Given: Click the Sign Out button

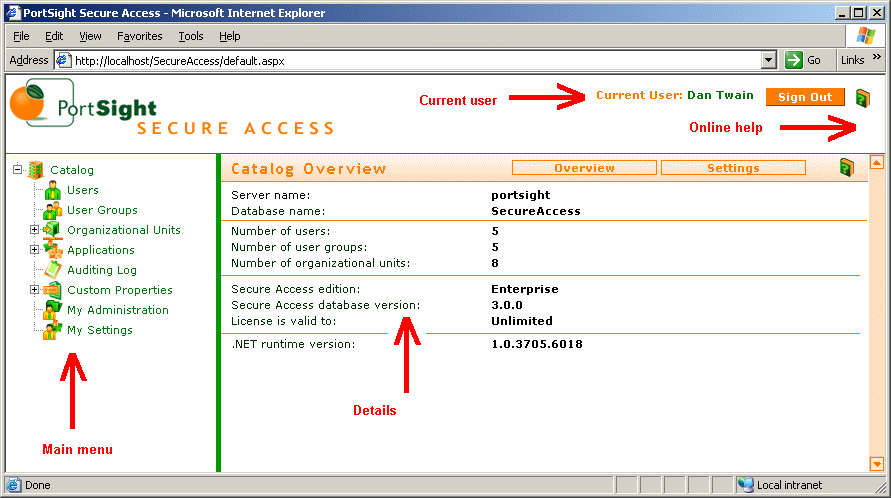Looking at the screenshot, I should (x=805, y=97).
